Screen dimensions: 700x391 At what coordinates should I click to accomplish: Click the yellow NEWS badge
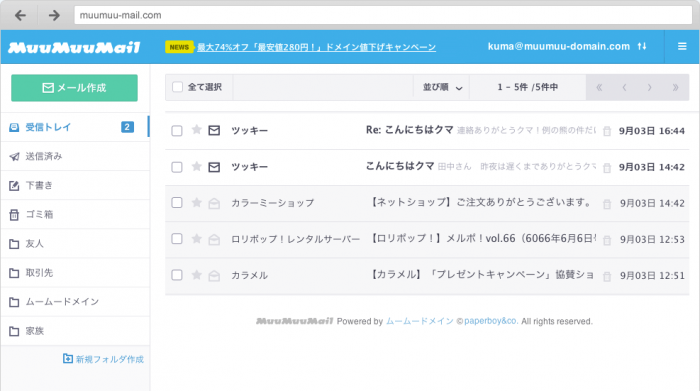(179, 47)
